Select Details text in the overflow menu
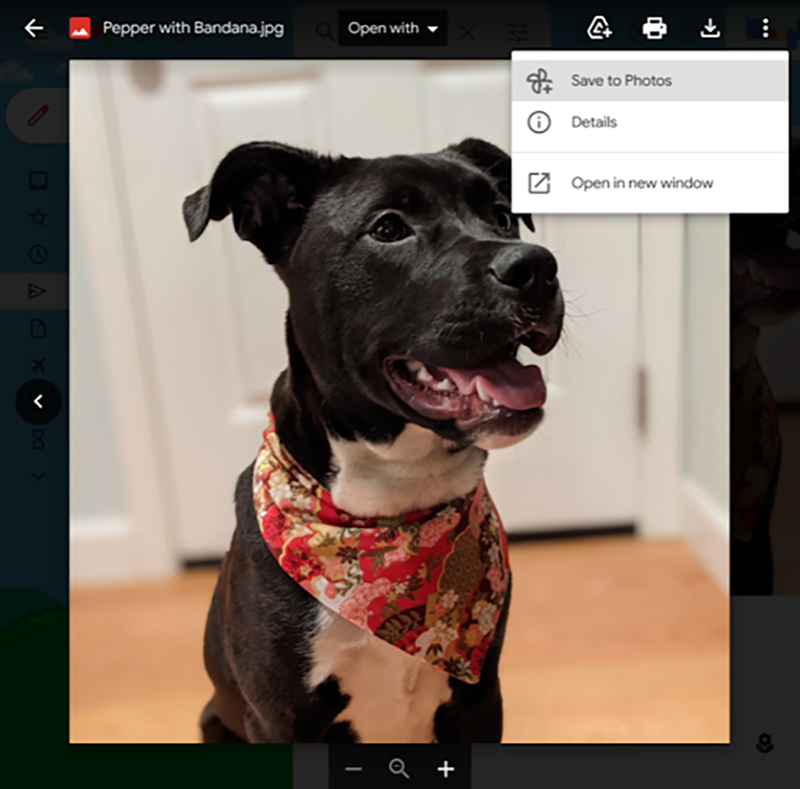Viewport: 800px width, 789px height. [594, 122]
